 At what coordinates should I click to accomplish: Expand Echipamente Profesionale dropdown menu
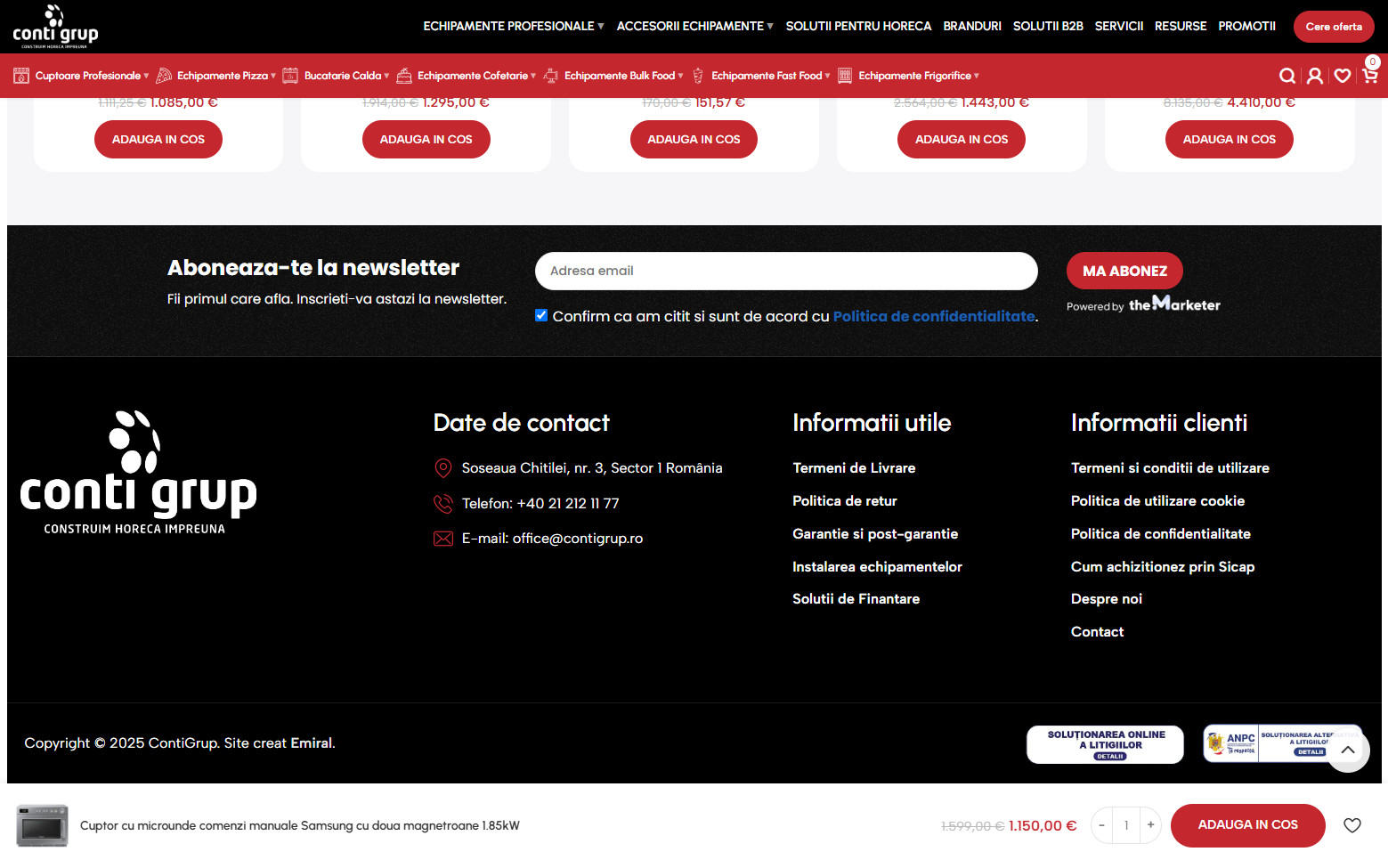click(x=513, y=27)
